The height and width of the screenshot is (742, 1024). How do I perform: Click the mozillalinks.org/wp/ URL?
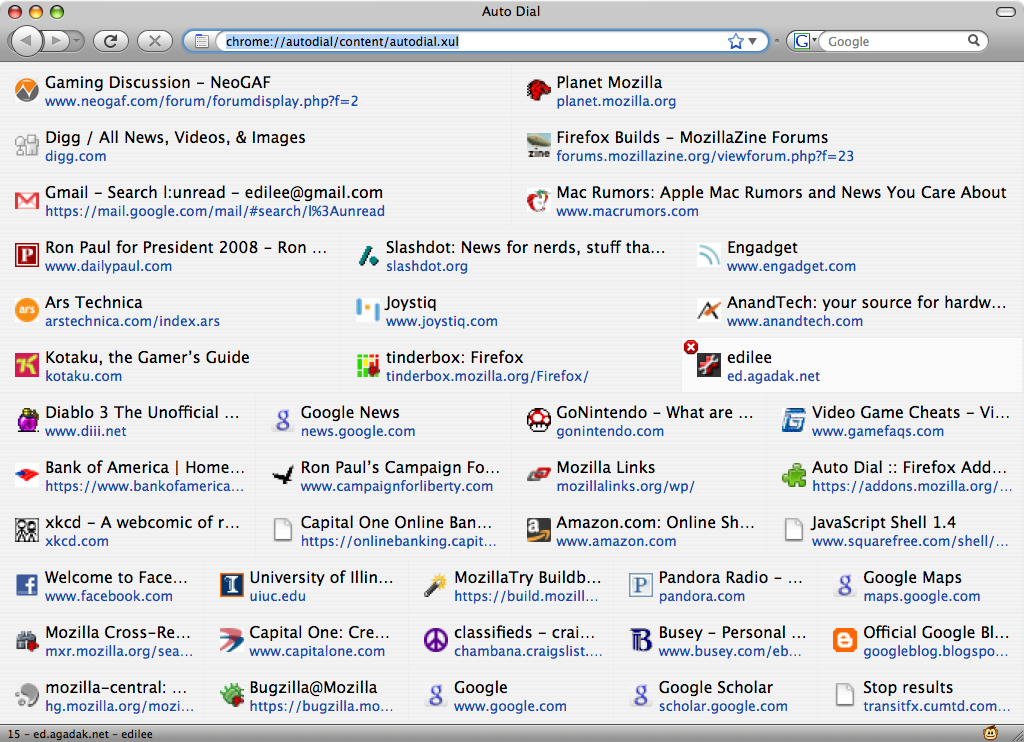[625, 486]
